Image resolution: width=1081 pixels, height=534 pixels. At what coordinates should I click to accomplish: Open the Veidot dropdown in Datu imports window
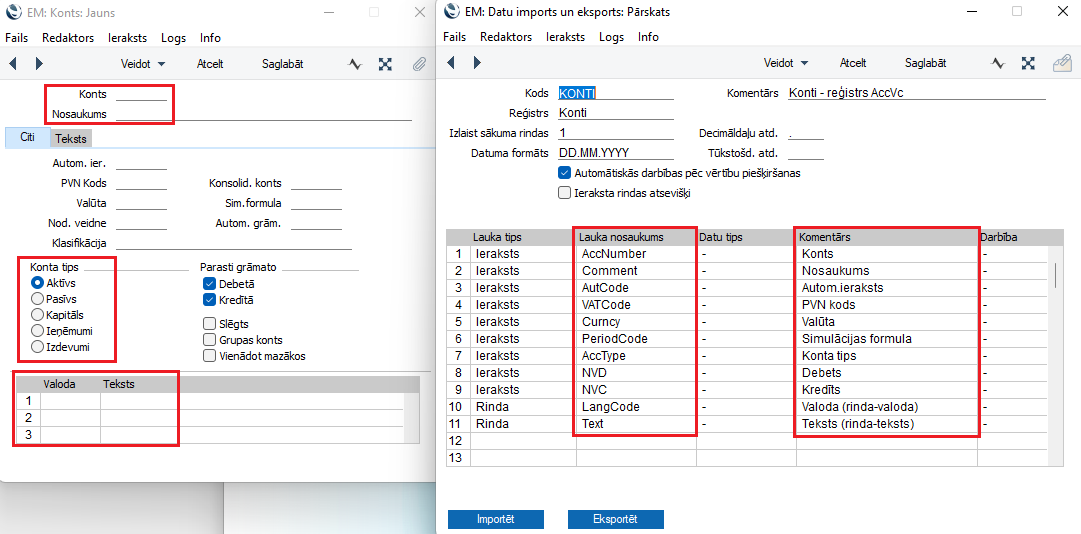[786, 63]
